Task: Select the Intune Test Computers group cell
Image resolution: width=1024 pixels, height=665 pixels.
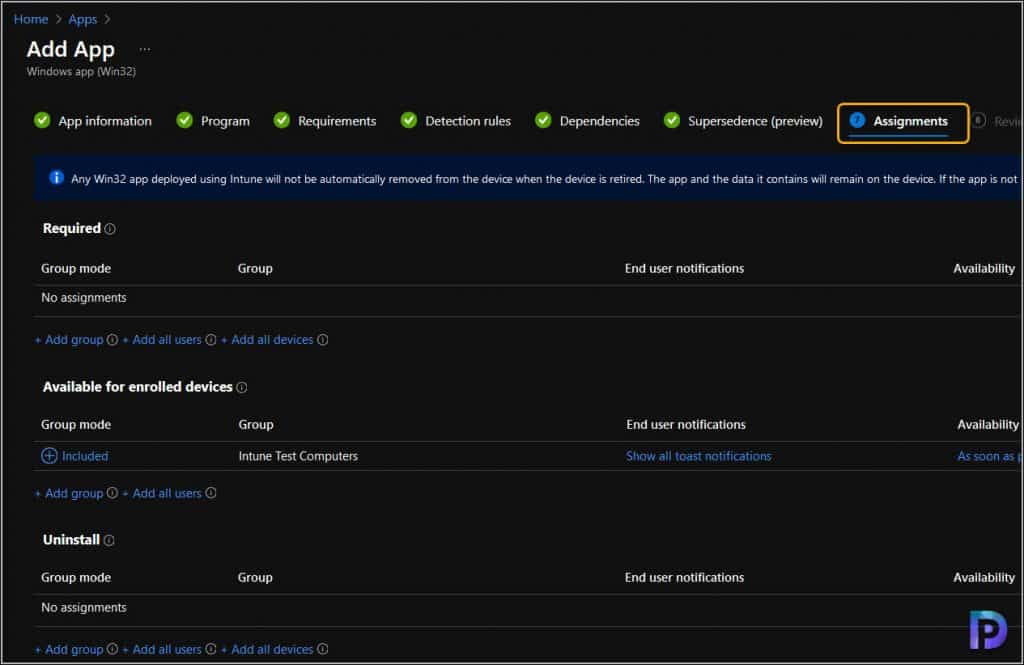Action: coord(298,456)
